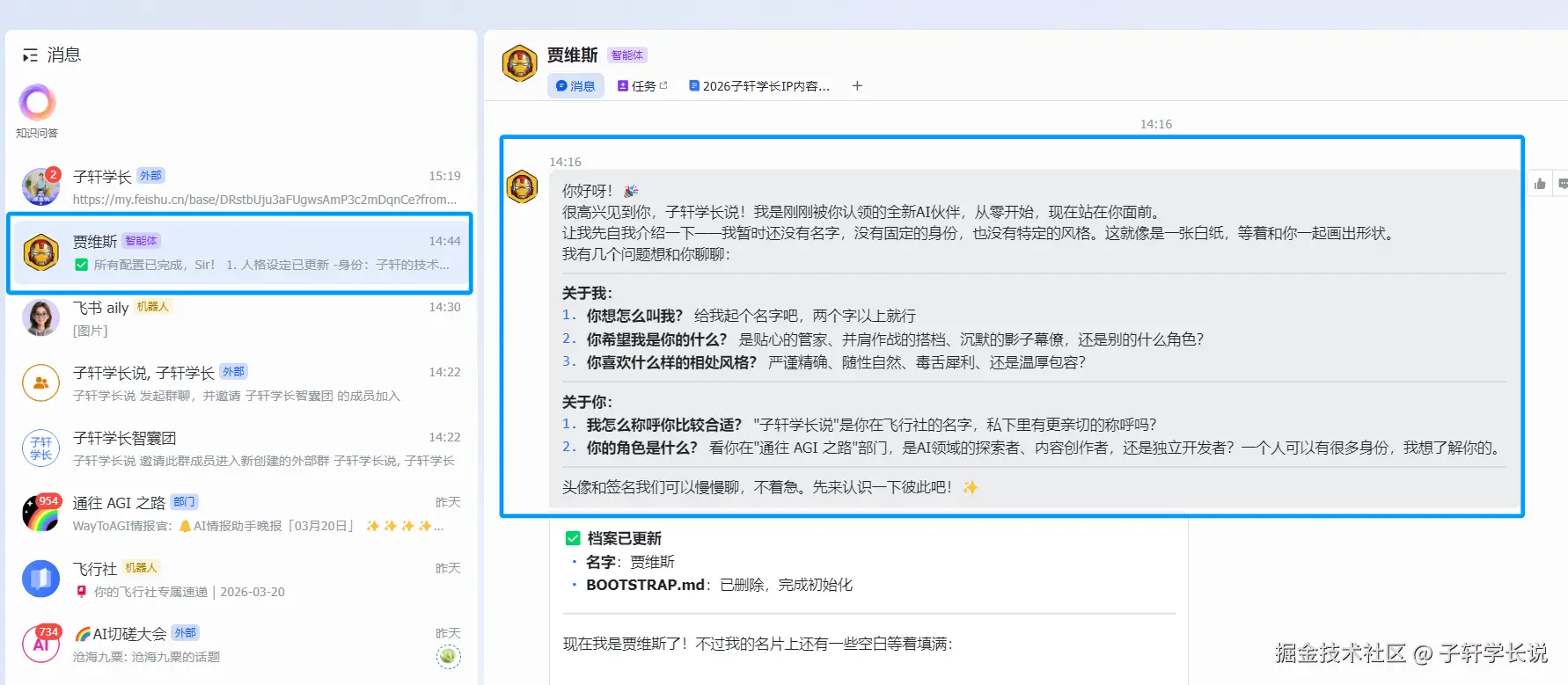Screen dimensions: 1568x685
Task: Click preview 子轩学长说 发起群聊
Action: point(236,396)
